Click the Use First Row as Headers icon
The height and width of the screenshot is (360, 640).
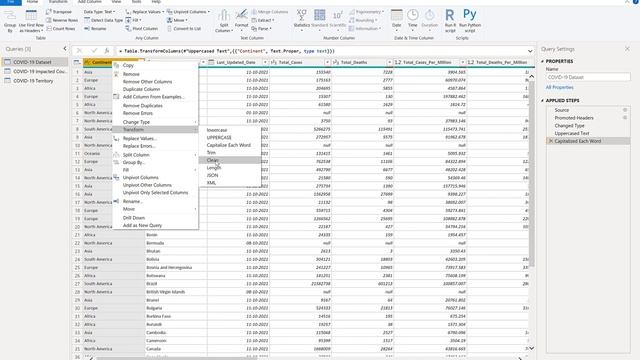coord(31,16)
